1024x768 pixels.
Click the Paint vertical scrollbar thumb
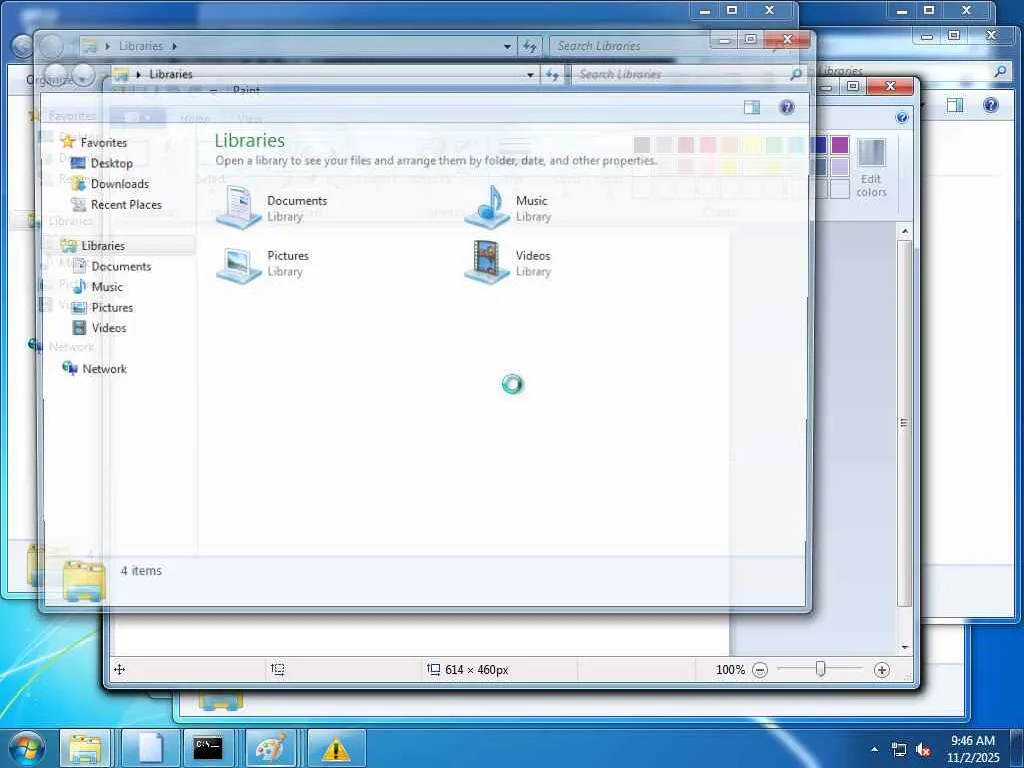click(904, 423)
